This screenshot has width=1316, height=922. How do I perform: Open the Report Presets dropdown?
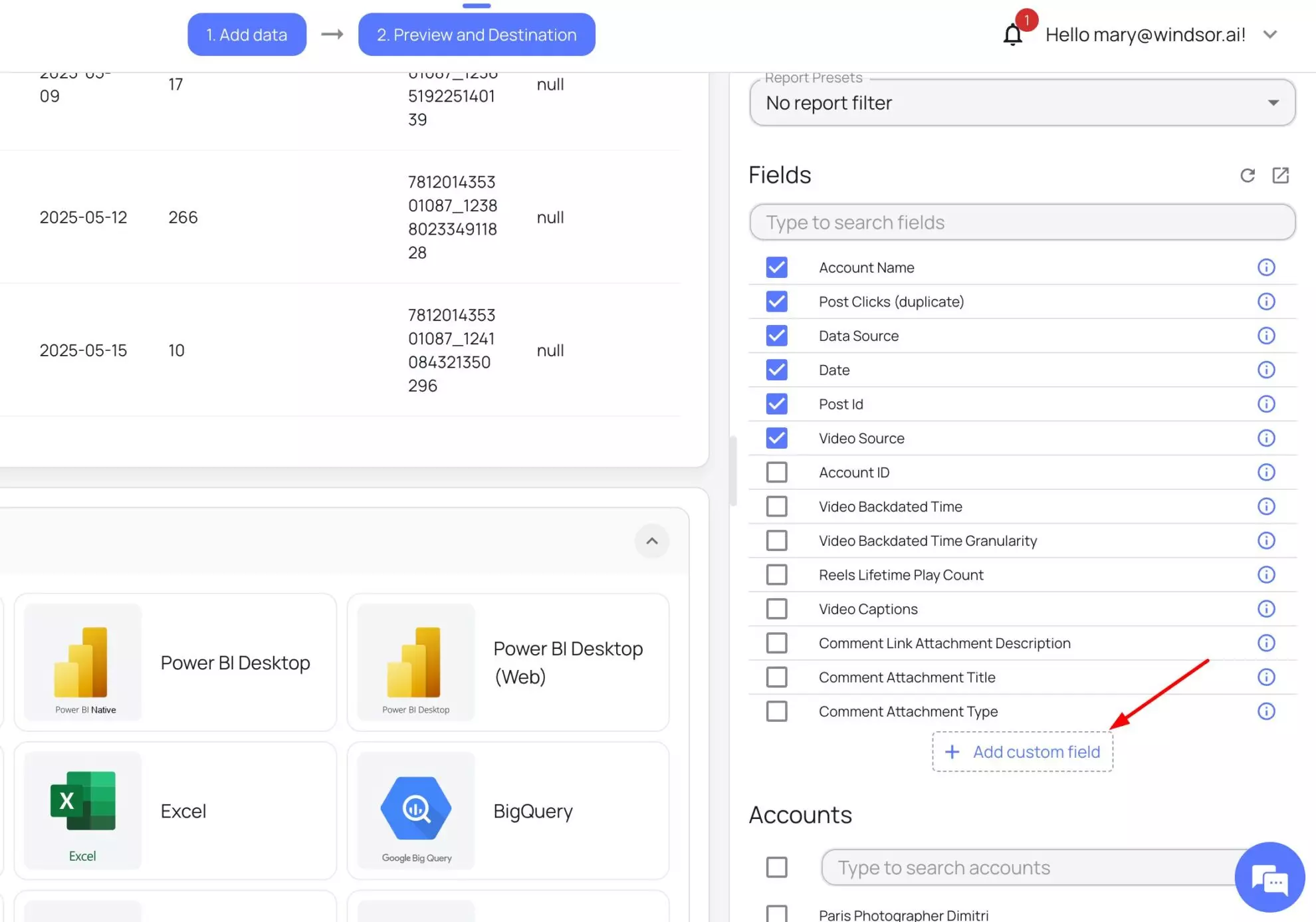1022,103
